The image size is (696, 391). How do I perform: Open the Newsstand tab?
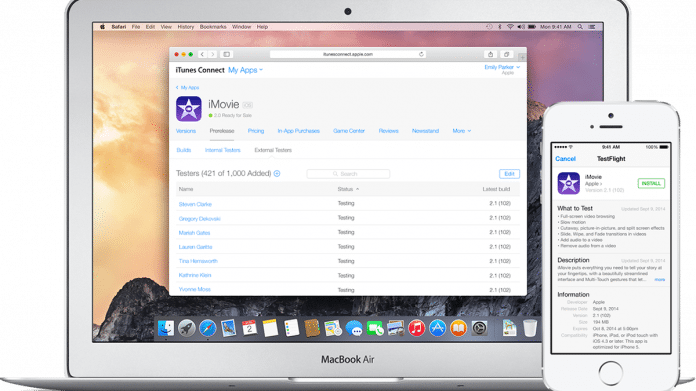[x=425, y=131]
